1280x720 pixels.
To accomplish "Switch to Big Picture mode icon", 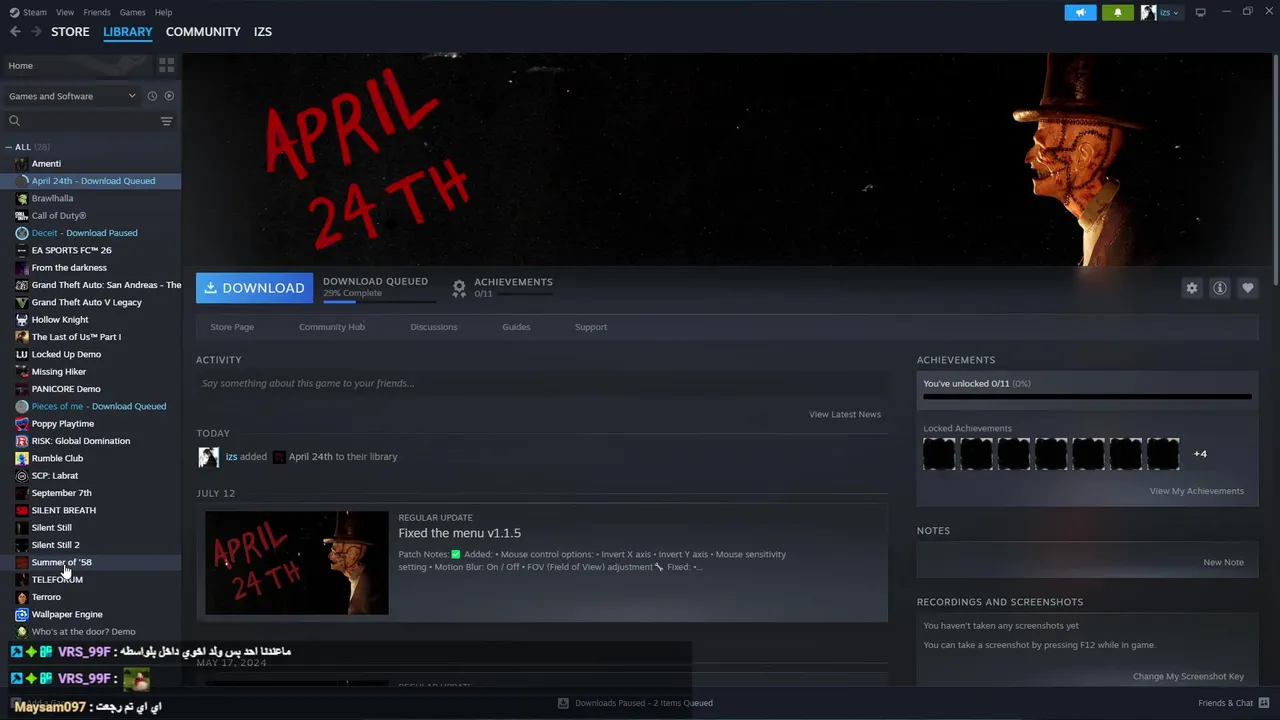I will pos(1200,12).
